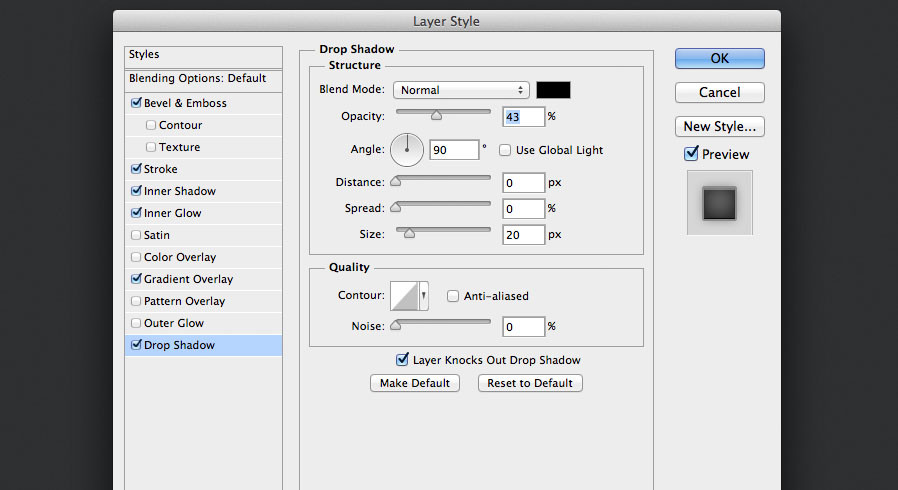Select the Bevel & Emboss label
Screen dimensions: 898x490
coord(186,103)
